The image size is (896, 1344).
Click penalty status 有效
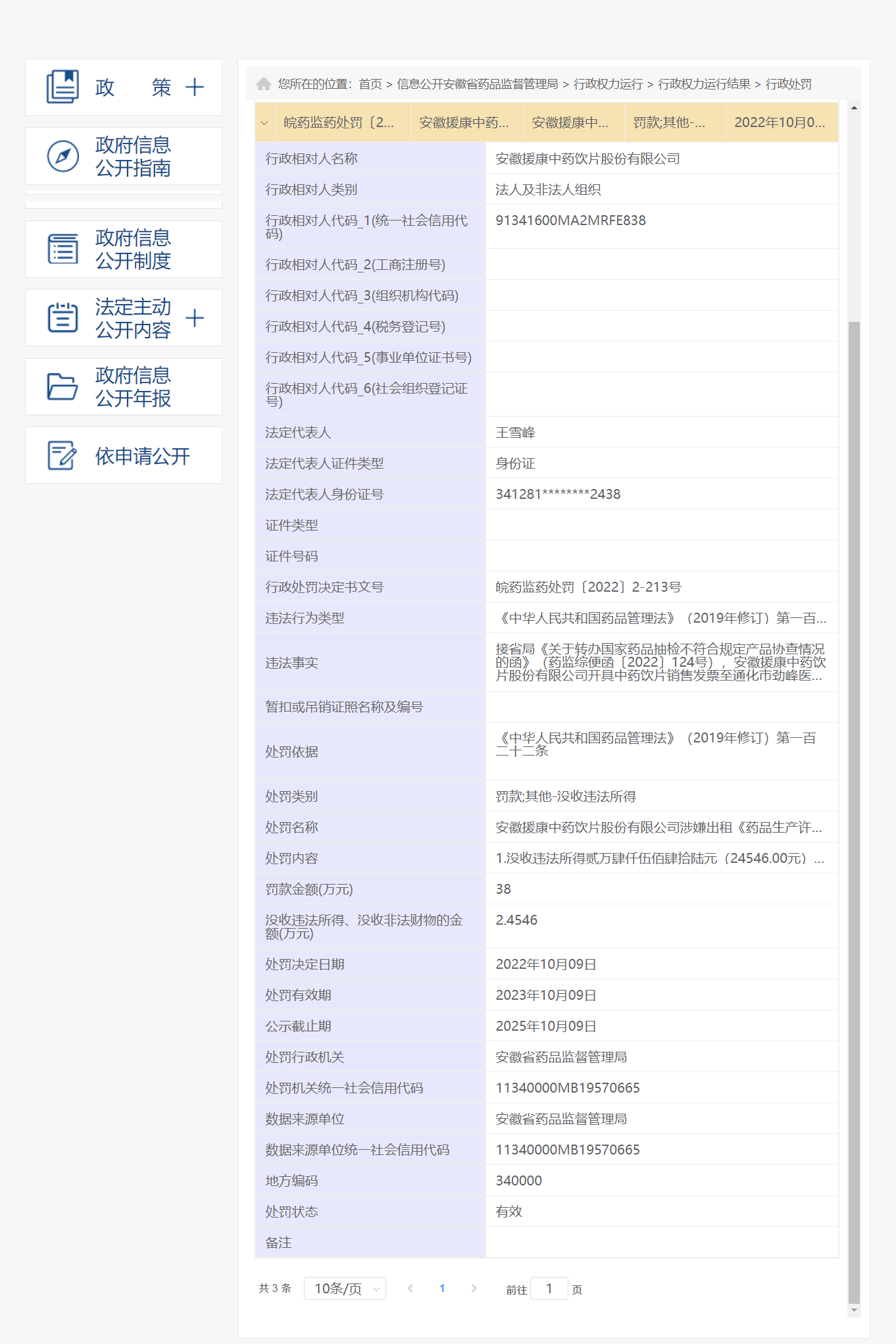point(509,1212)
